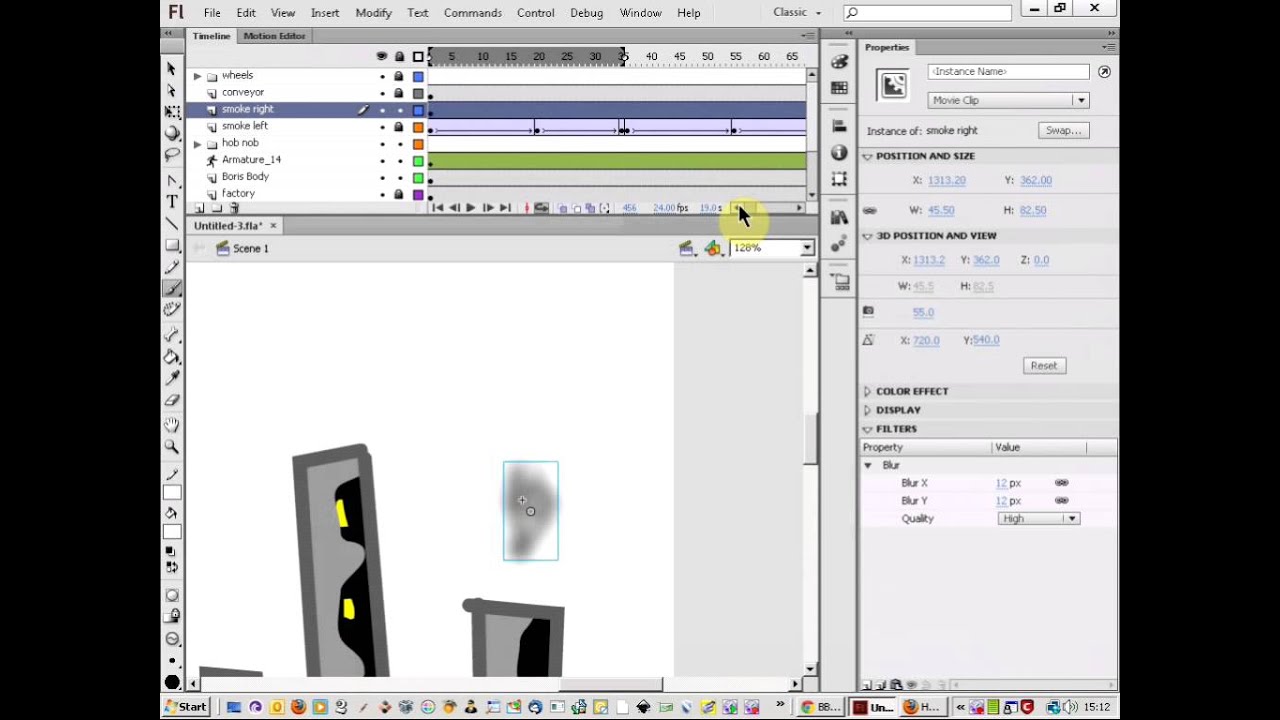Lock or unlock all layers header icon
The height and width of the screenshot is (720, 1280).
coord(400,56)
